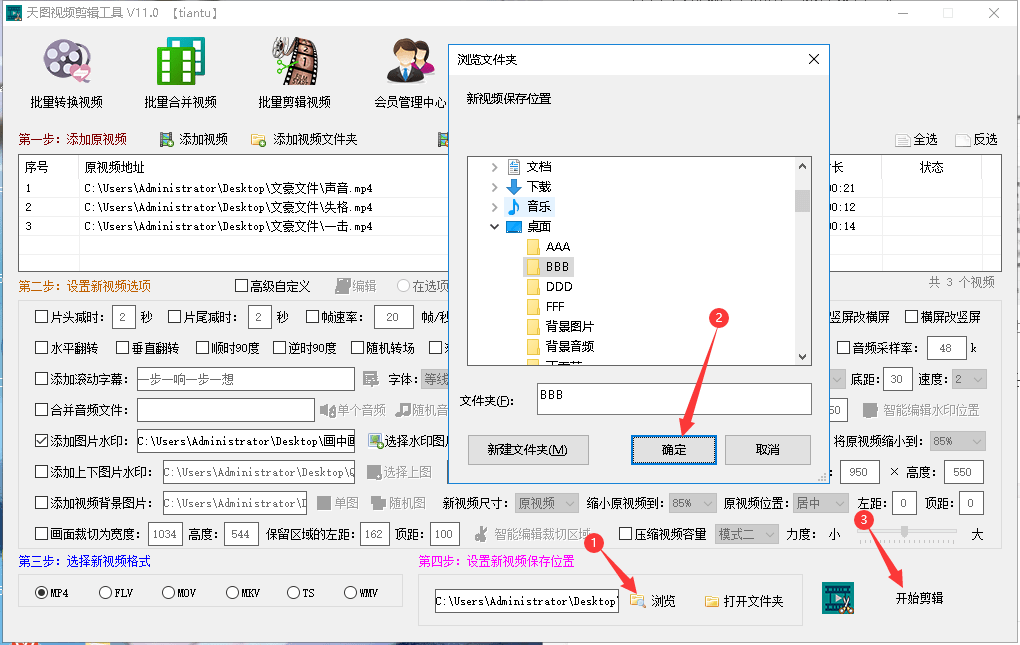Click the 新建文件夹(M) button
Image resolution: width=1020 pixels, height=645 pixels.
[x=528, y=450]
